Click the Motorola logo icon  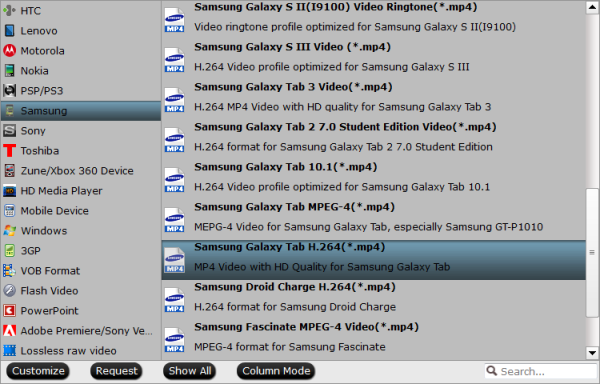pos(10,50)
